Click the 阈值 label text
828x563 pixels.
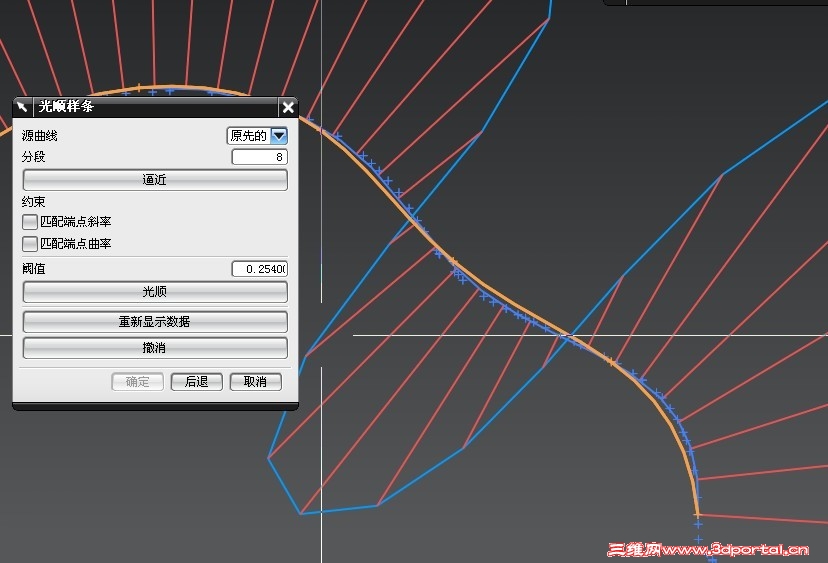pos(34,269)
